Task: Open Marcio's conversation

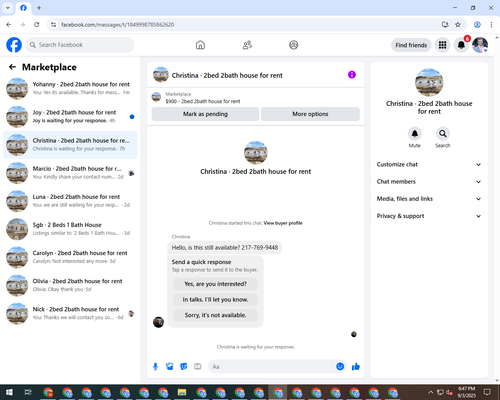Action: click(70, 173)
